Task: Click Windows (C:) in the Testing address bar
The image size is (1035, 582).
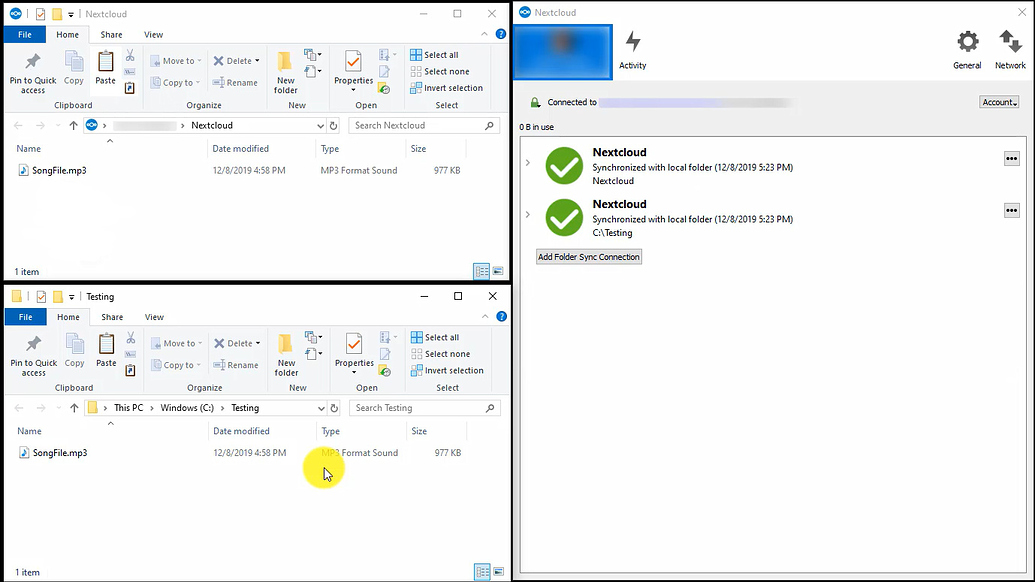Action: click(187, 408)
